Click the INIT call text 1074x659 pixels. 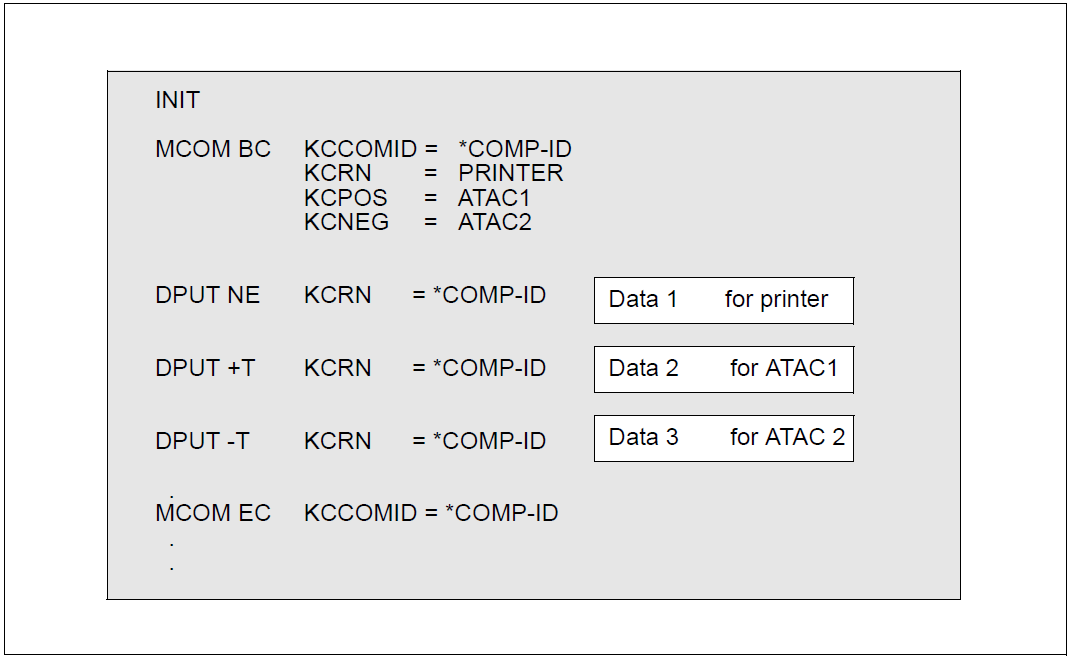point(178,100)
